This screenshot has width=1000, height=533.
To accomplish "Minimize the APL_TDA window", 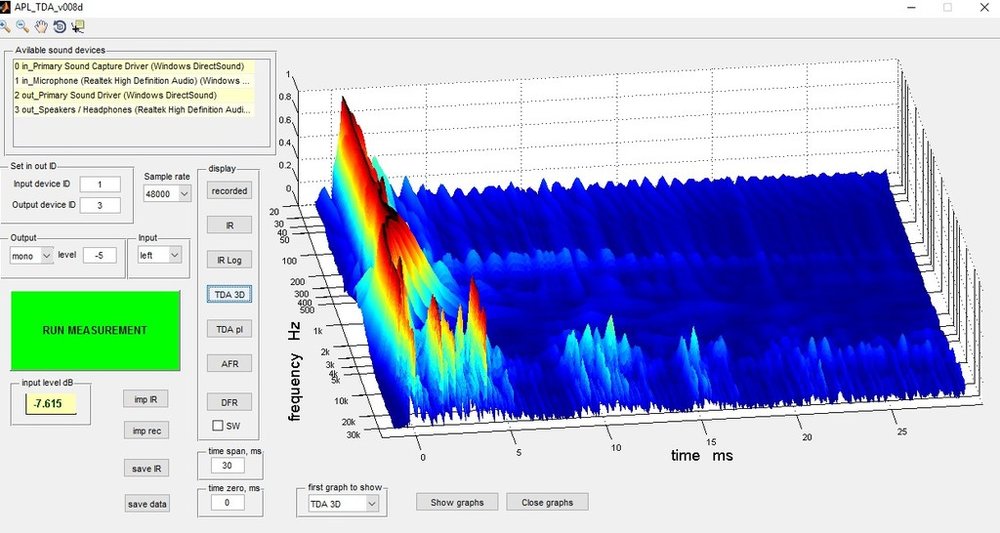I will [x=912, y=8].
